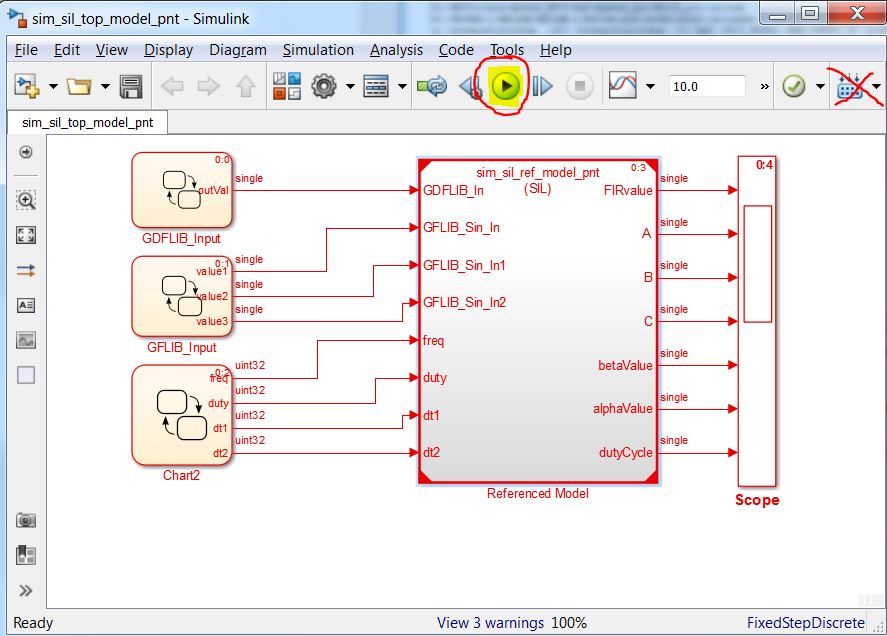Expand the Model Explorer dropdown arrow
Image resolution: width=887 pixels, height=636 pixels.
click(x=402, y=87)
